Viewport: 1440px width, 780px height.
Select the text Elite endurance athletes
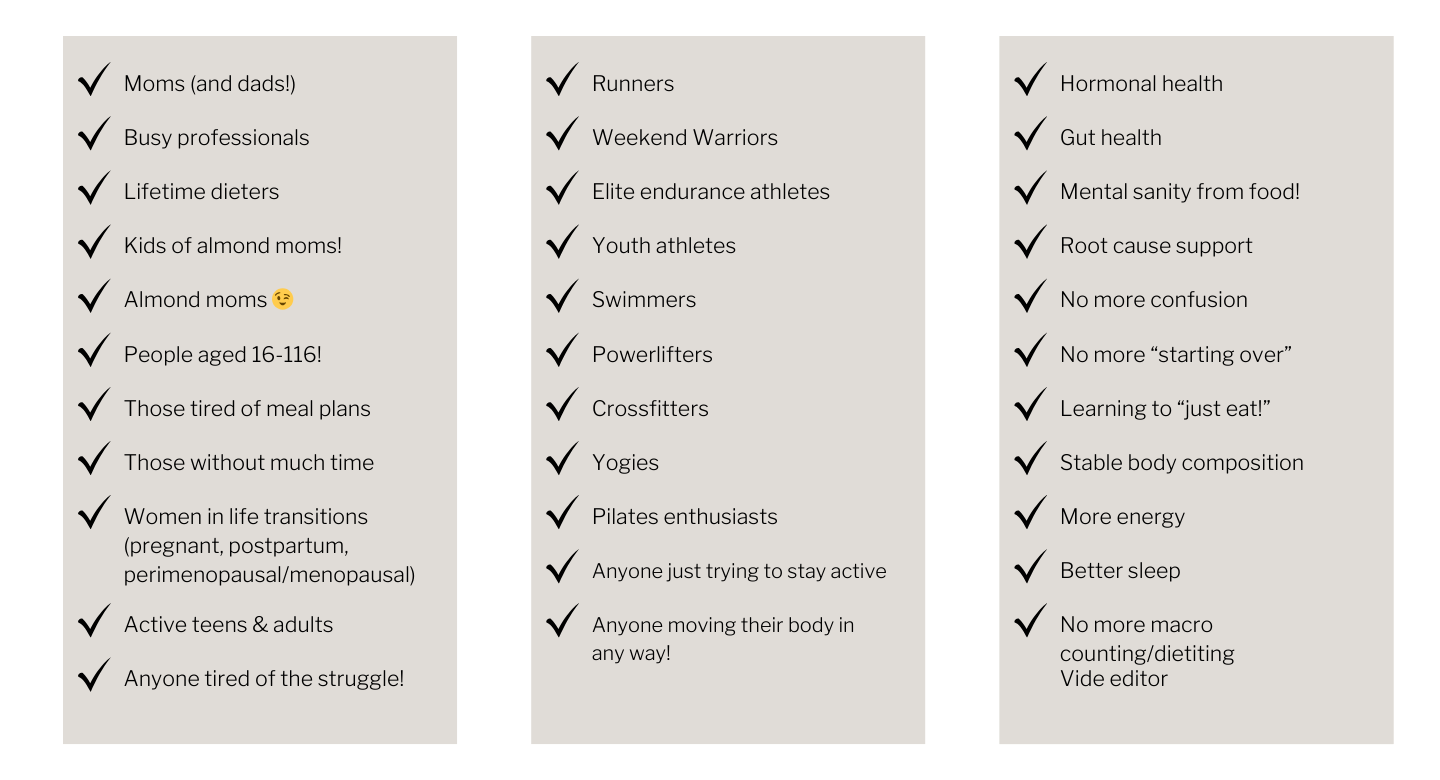[711, 191]
